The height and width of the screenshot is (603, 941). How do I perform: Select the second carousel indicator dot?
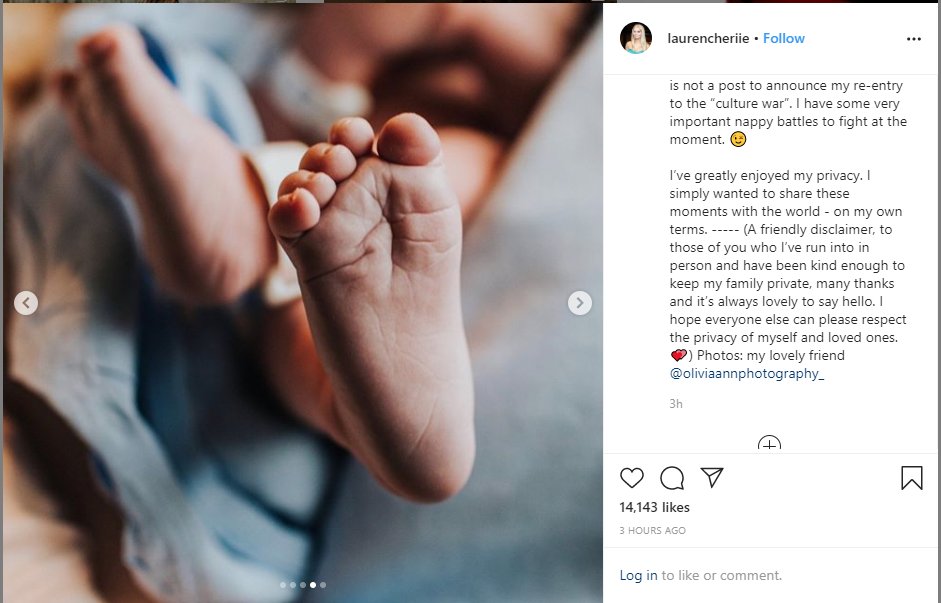293,585
